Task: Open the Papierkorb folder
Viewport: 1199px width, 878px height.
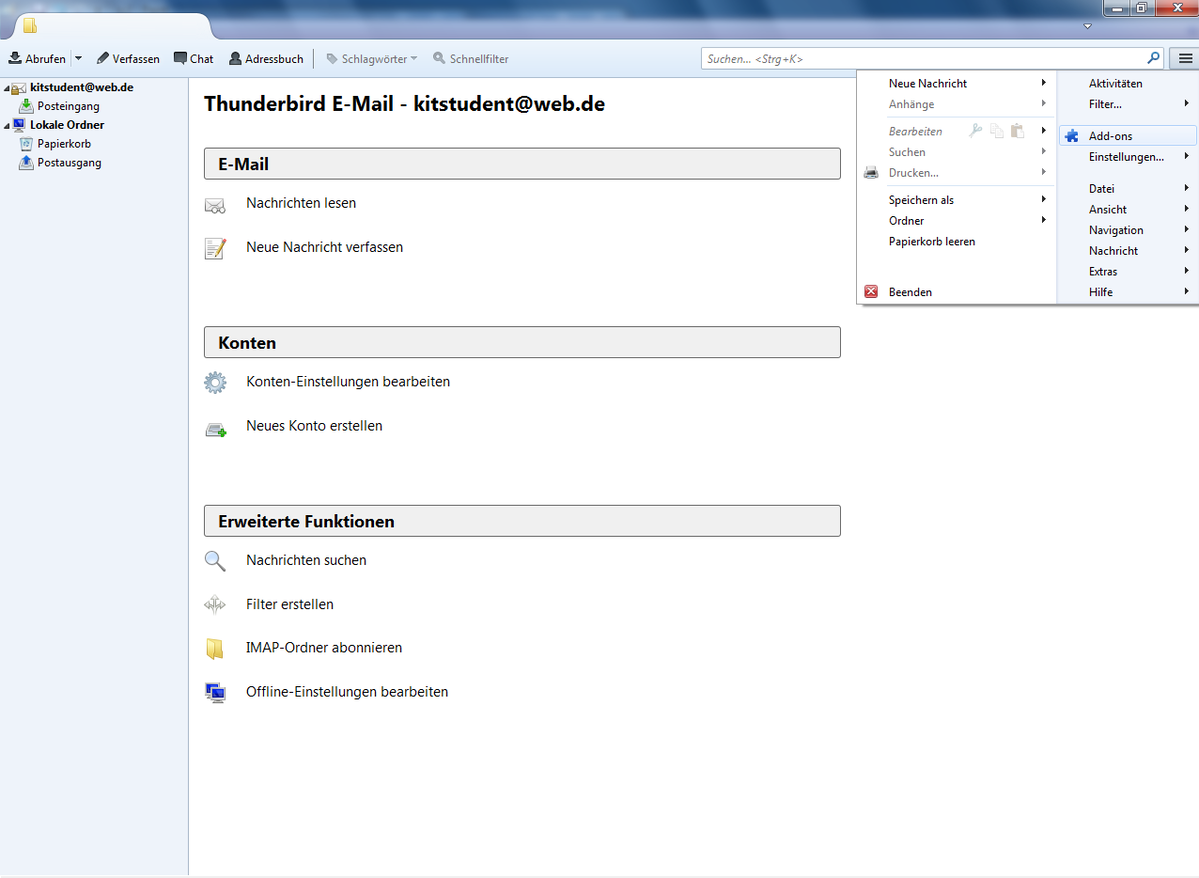Action: click(x=64, y=144)
